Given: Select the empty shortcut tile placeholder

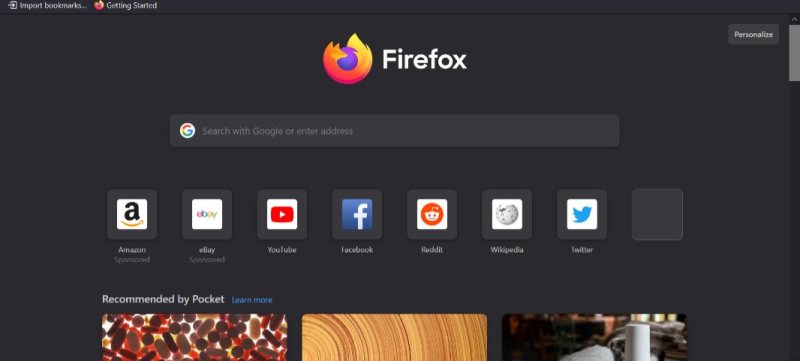Looking at the screenshot, I should (657, 214).
